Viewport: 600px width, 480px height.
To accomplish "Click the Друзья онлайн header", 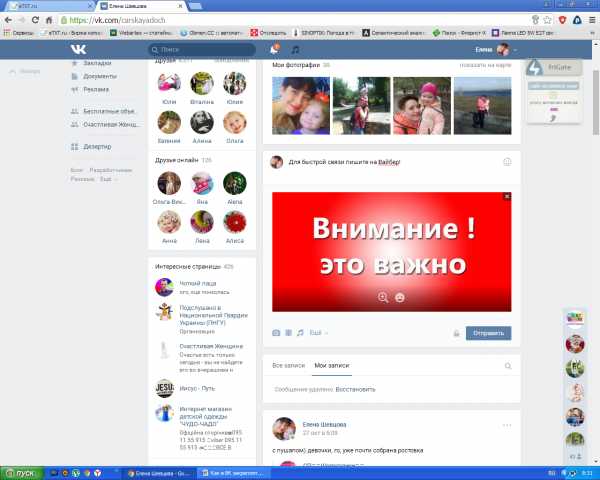I will 176,160.
